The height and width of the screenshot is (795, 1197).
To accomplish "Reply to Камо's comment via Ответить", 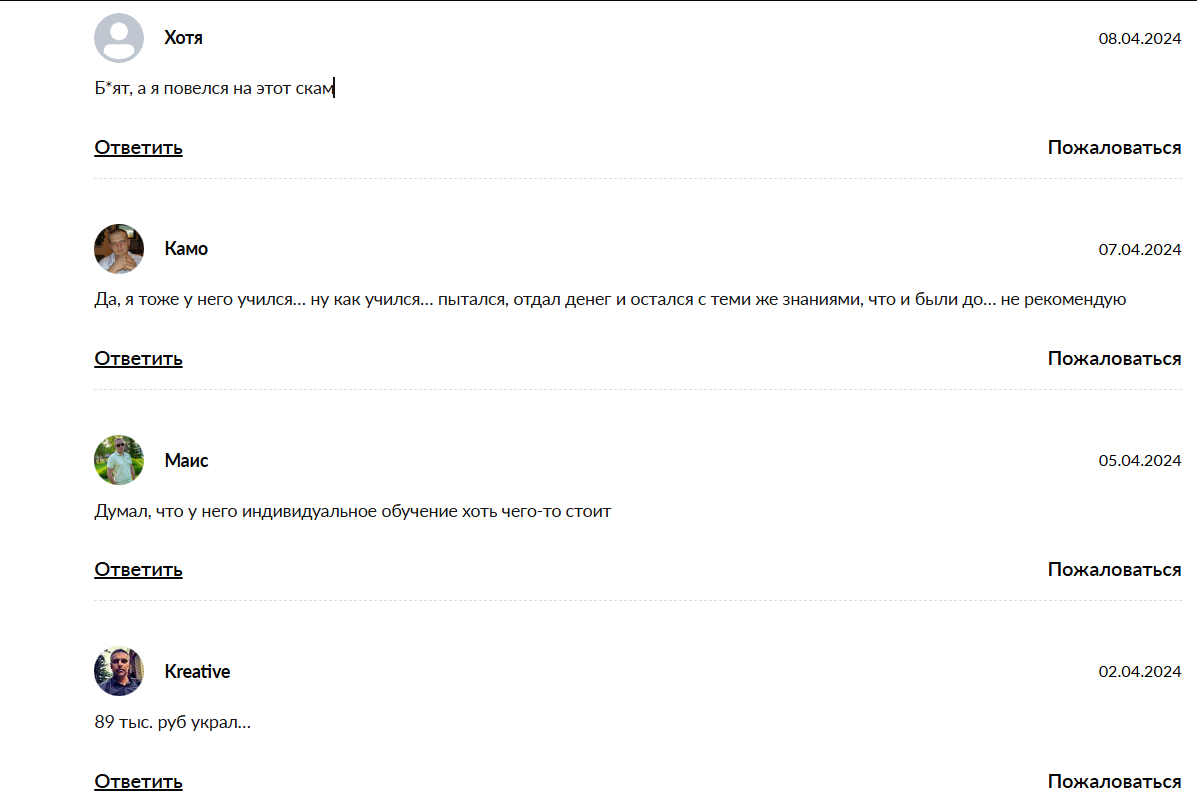I will [138, 359].
